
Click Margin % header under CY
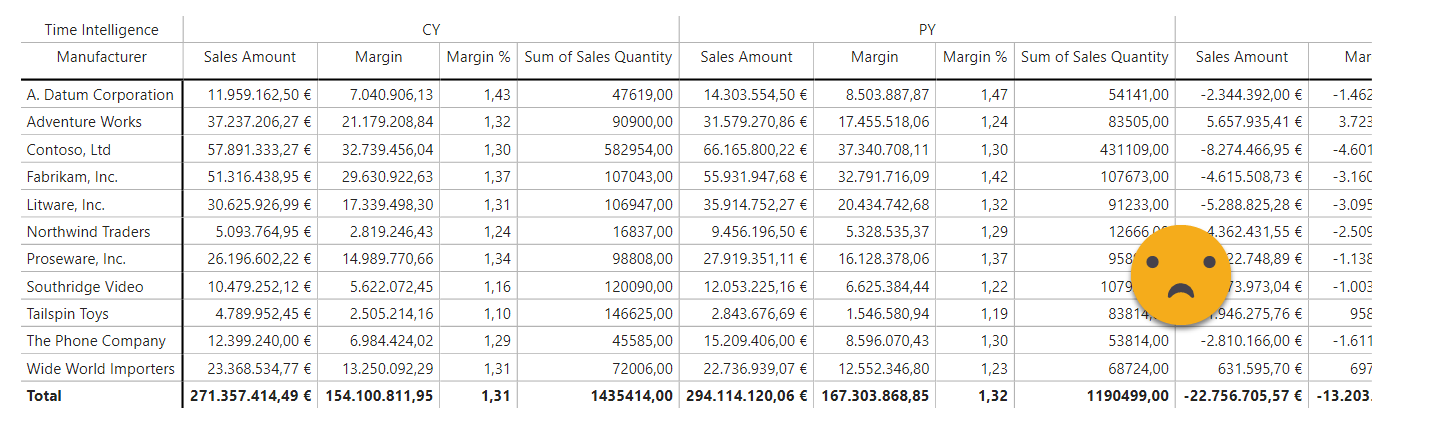point(478,57)
